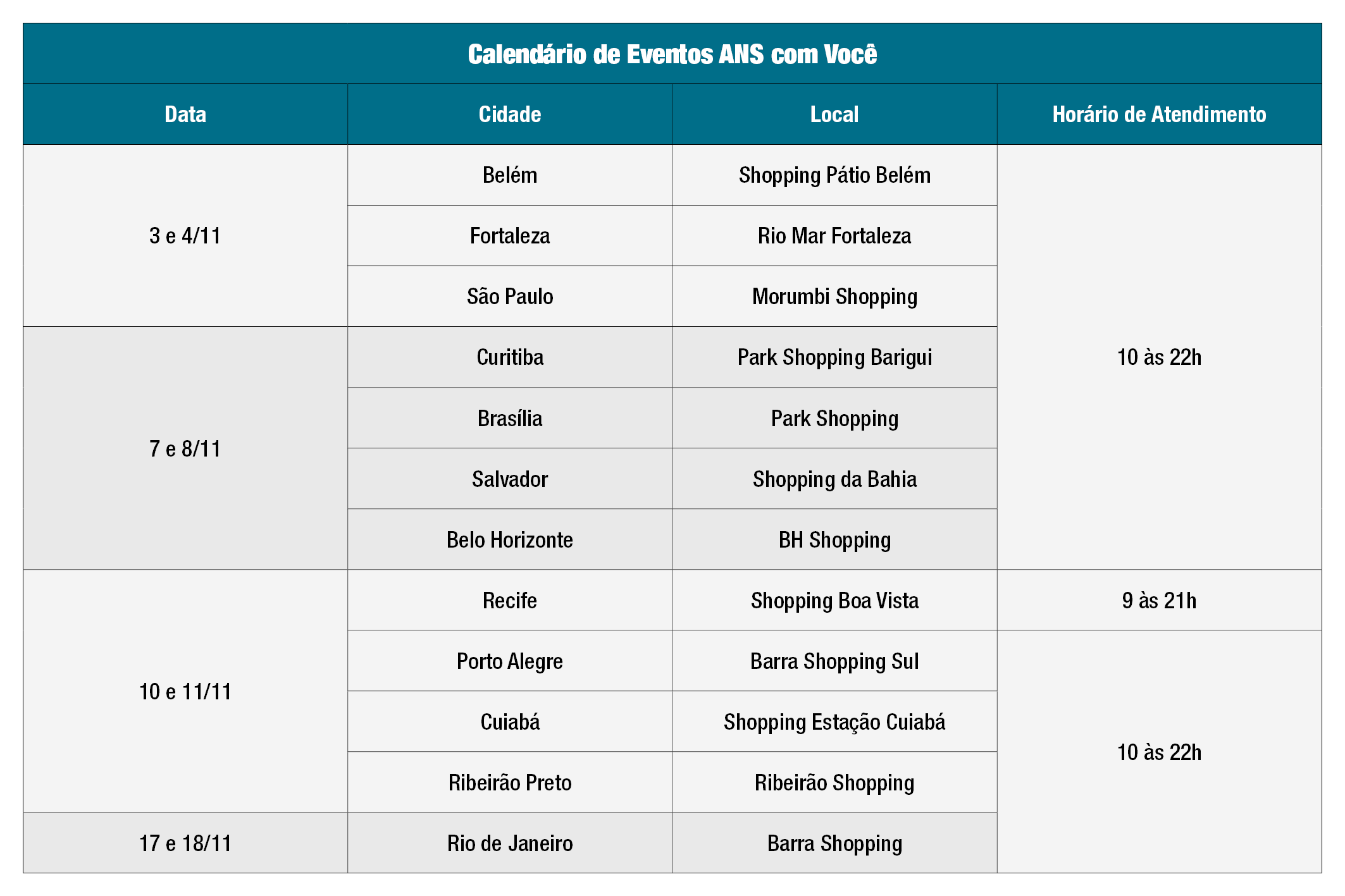Viewport: 1345px width, 896px height.
Task: Click the "Porto Alegre" city cell
Action: (x=510, y=661)
